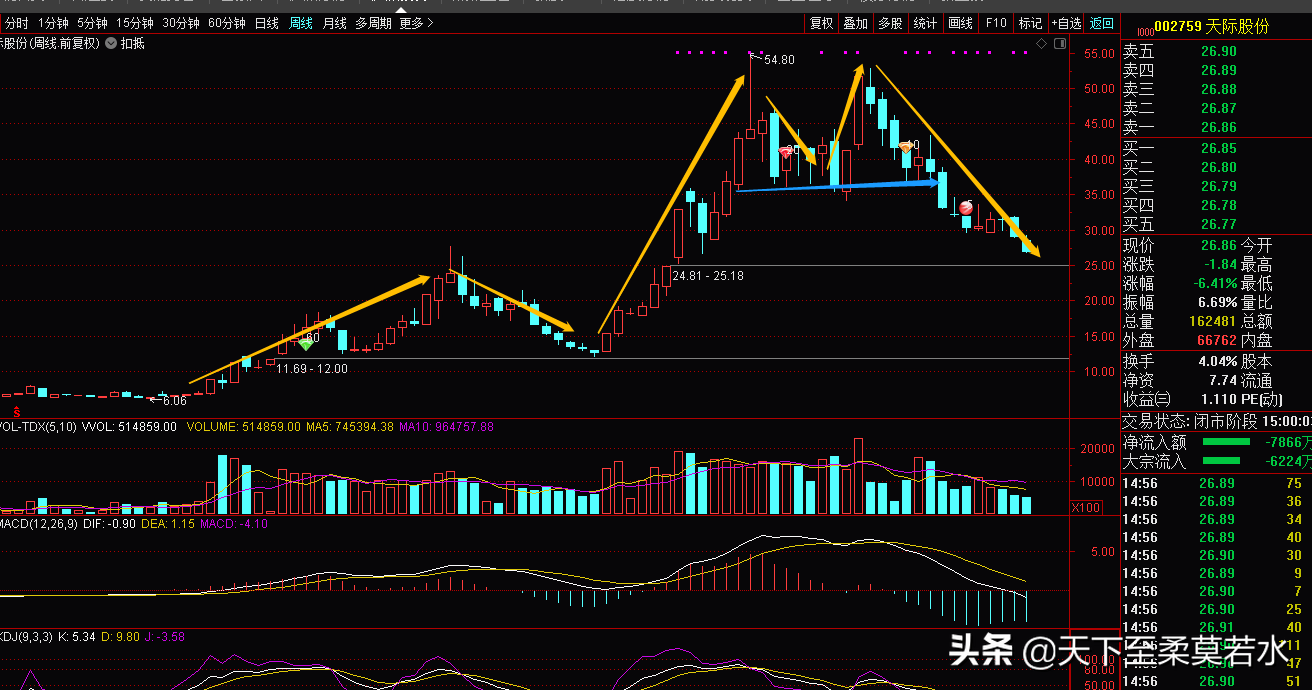Click the 换手 value 4.04%

coord(1216,362)
